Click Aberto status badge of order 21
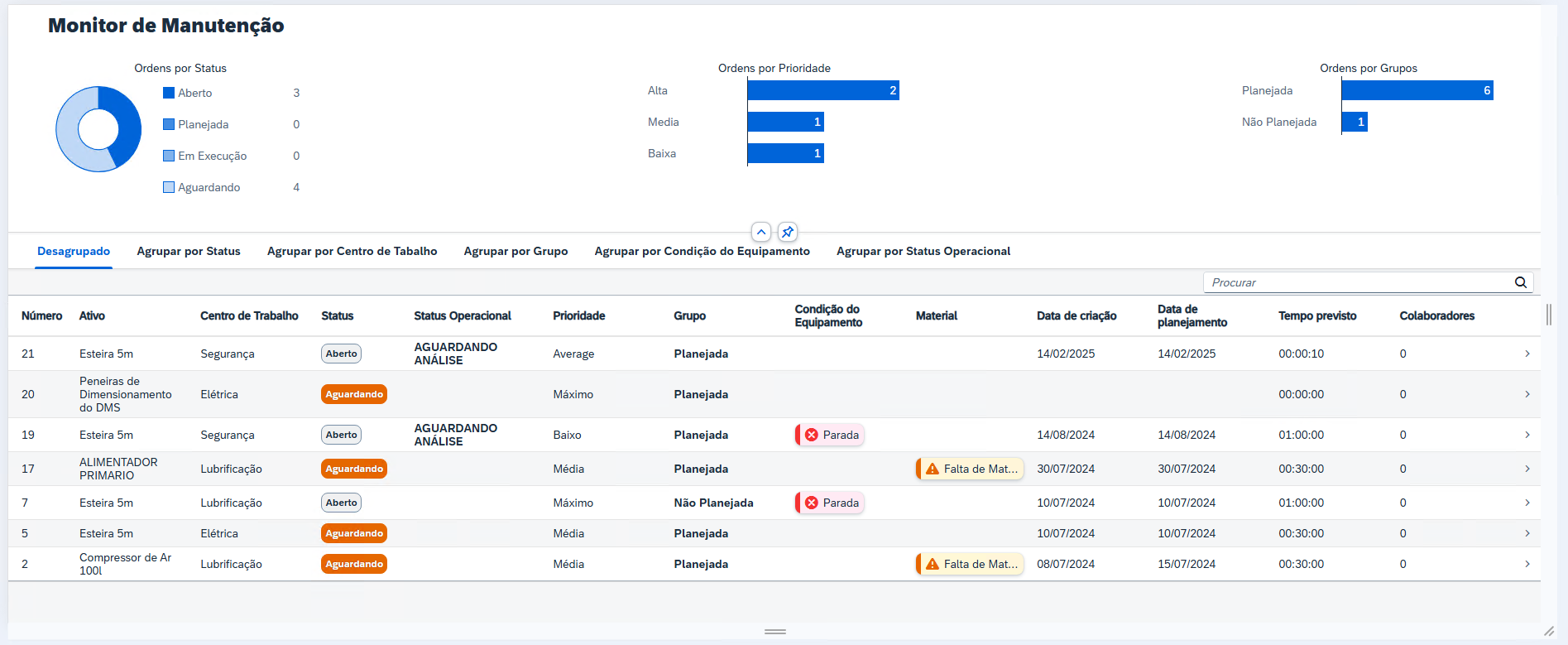The image size is (1568, 645). coord(341,354)
